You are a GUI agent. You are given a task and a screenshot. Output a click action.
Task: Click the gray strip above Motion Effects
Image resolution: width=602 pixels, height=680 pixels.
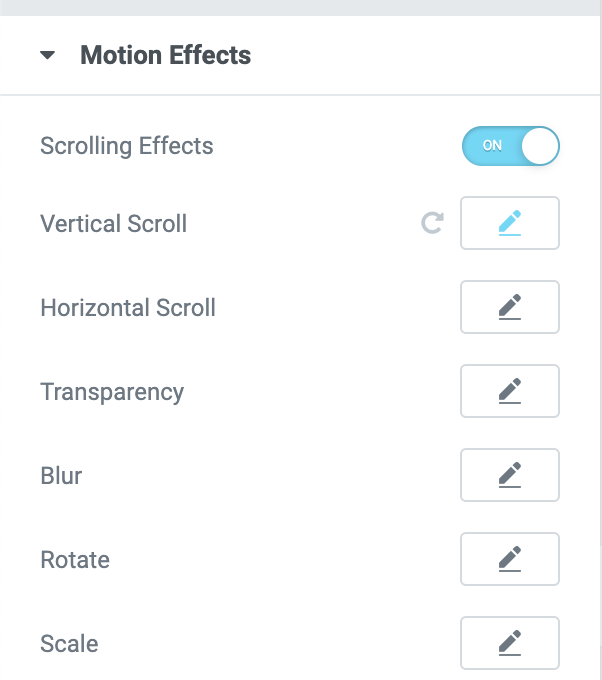click(300, 7)
